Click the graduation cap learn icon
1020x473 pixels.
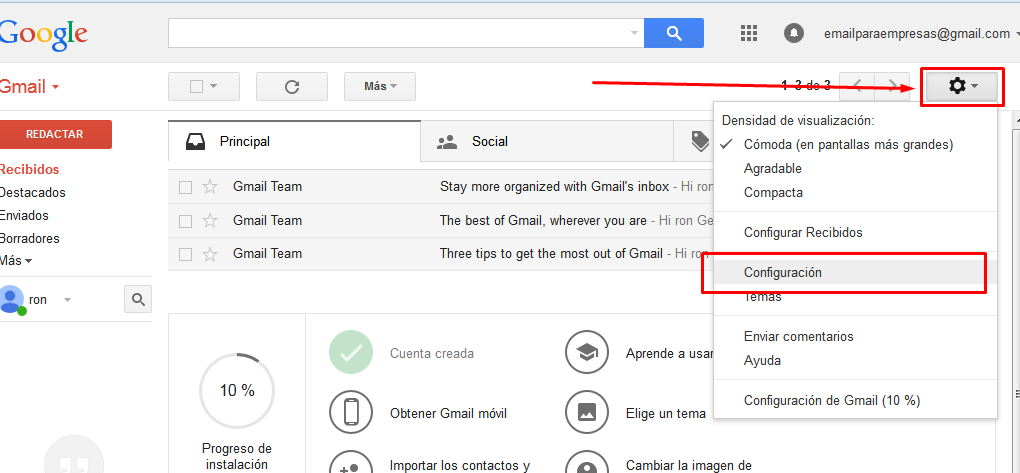(587, 353)
